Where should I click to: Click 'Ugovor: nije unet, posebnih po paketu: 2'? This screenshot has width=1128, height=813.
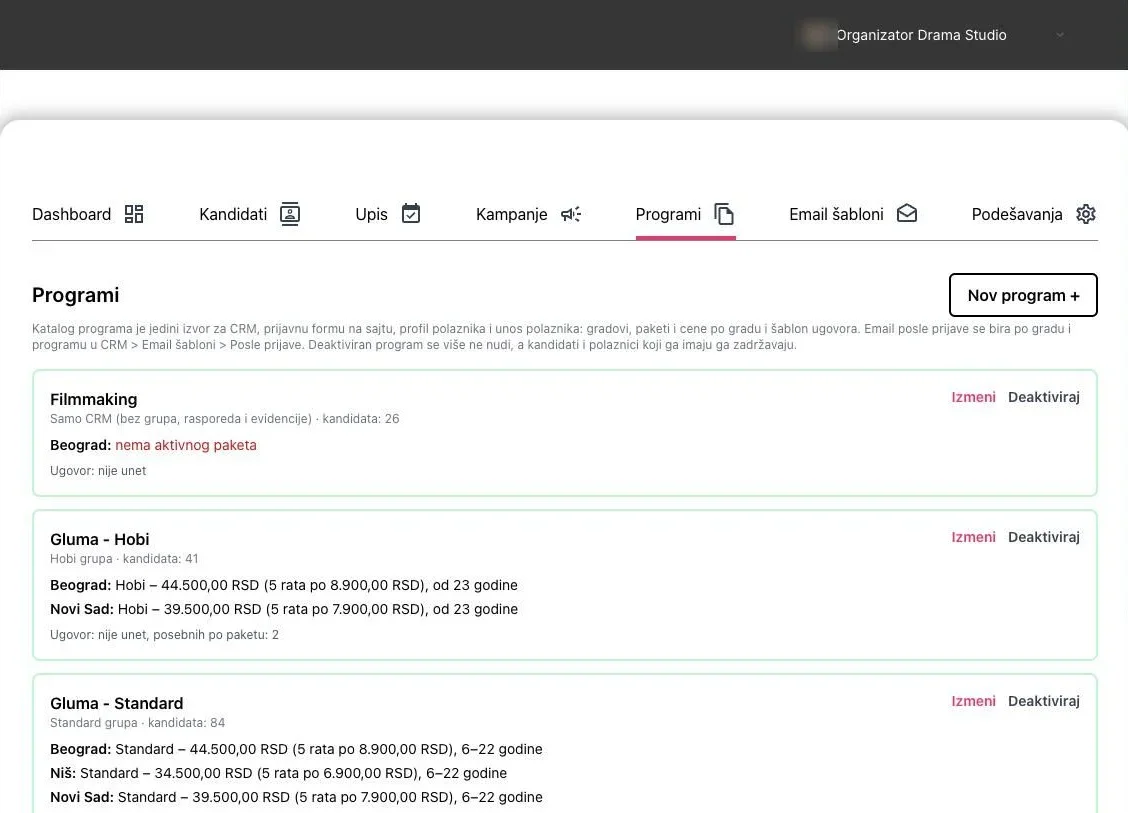click(x=164, y=635)
